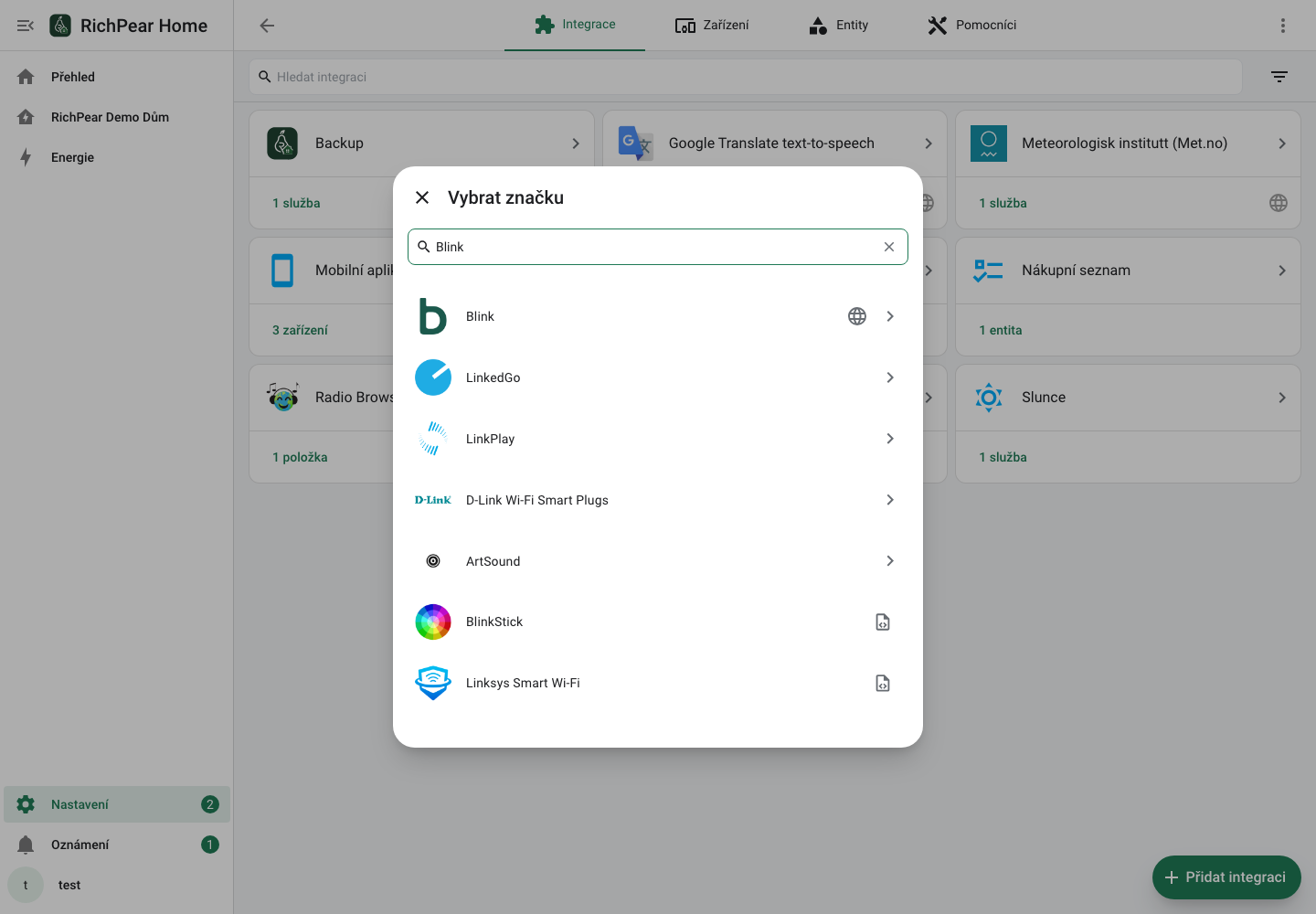Open the test user profile
The width and height of the screenshot is (1316, 914).
click(117, 885)
